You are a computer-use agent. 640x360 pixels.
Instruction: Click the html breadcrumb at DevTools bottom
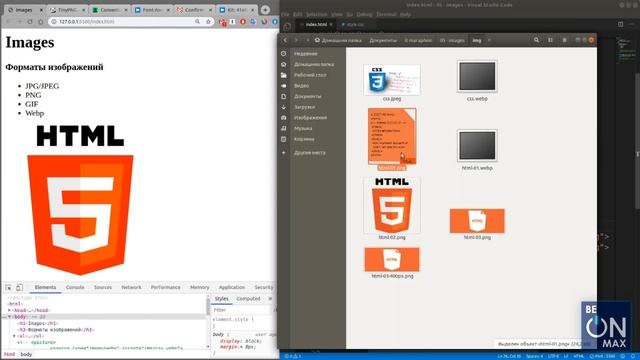[x=9, y=354]
